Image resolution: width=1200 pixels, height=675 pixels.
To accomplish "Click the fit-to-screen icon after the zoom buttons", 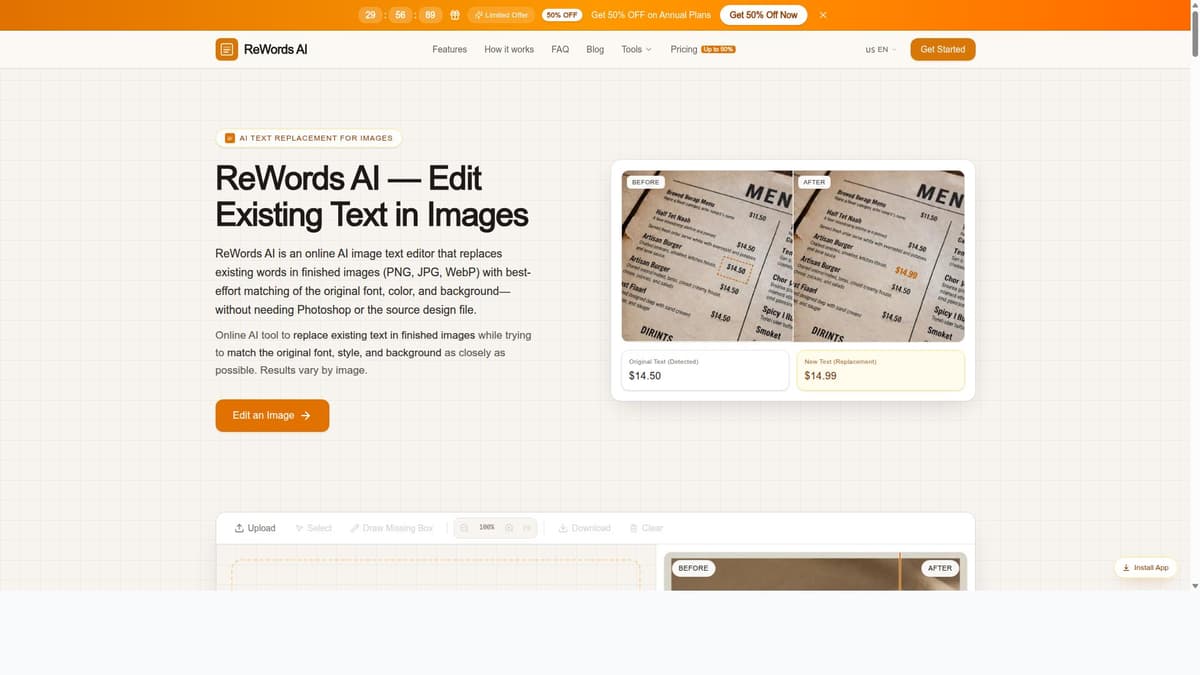I will (528, 527).
